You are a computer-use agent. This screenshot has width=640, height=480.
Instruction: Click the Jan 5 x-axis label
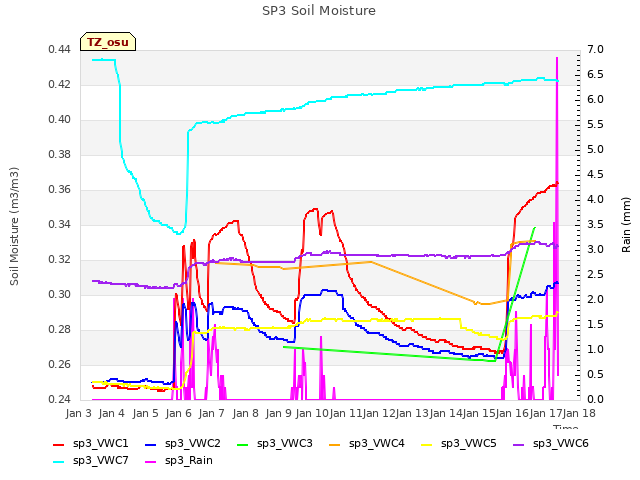coord(146,413)
